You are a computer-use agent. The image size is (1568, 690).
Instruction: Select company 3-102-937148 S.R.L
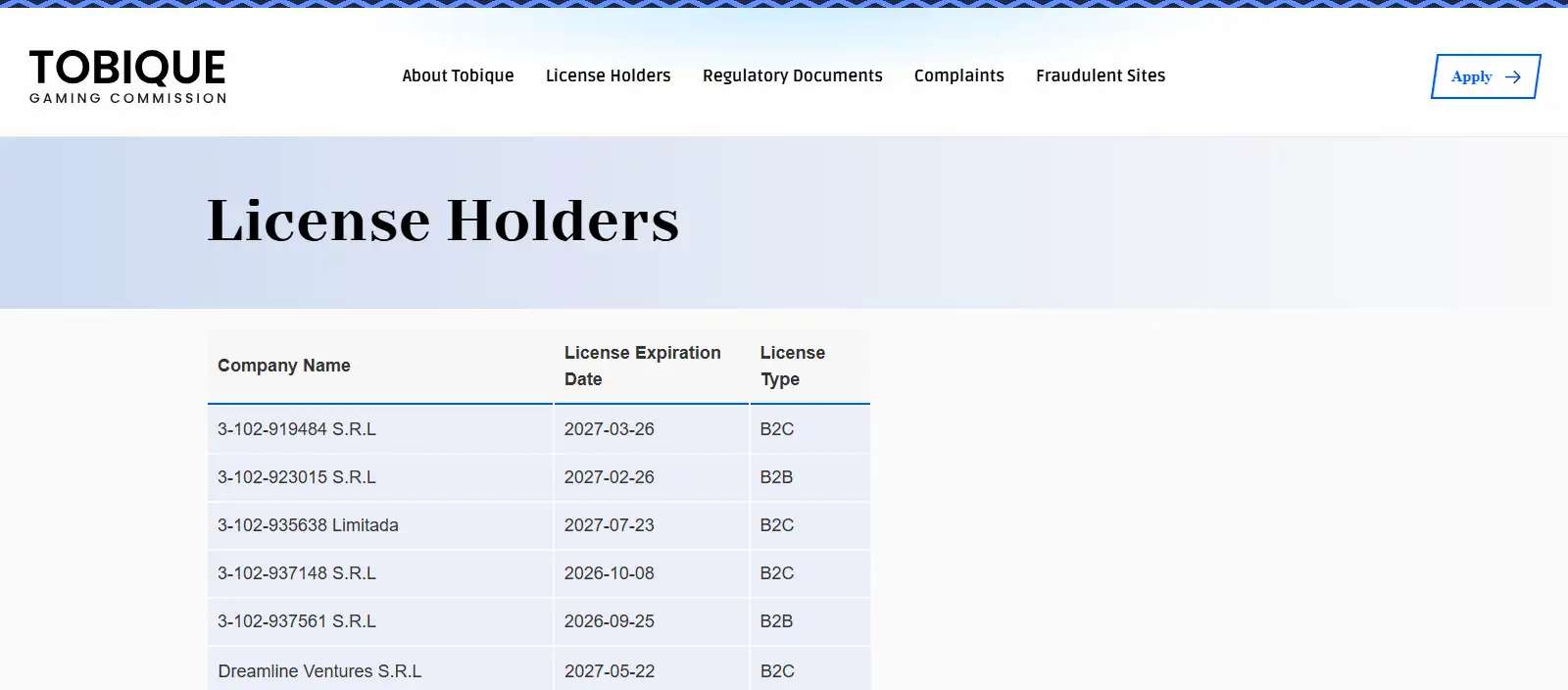click(x=297, y=573)
